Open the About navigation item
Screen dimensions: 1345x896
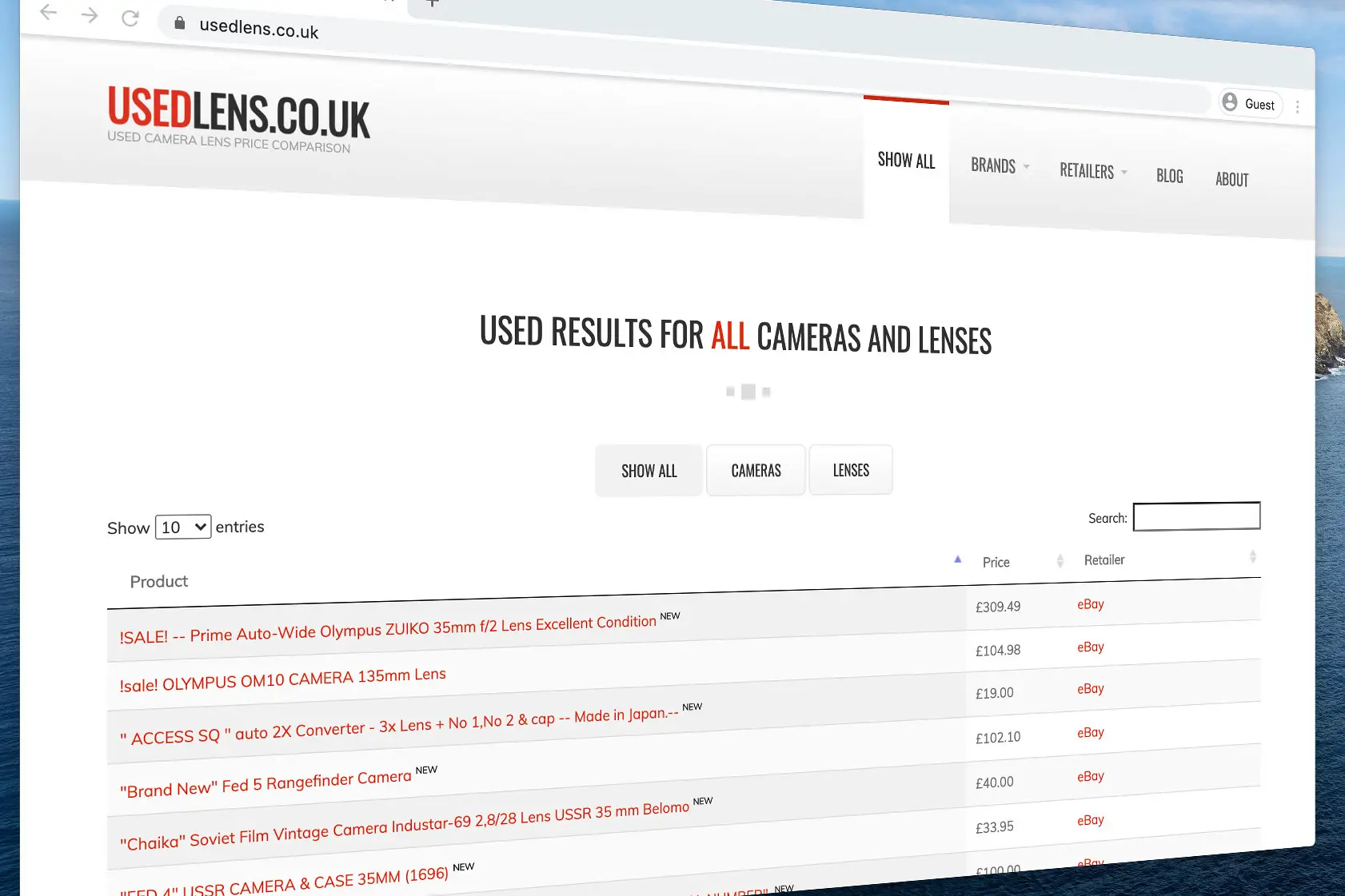[1231, 180]
